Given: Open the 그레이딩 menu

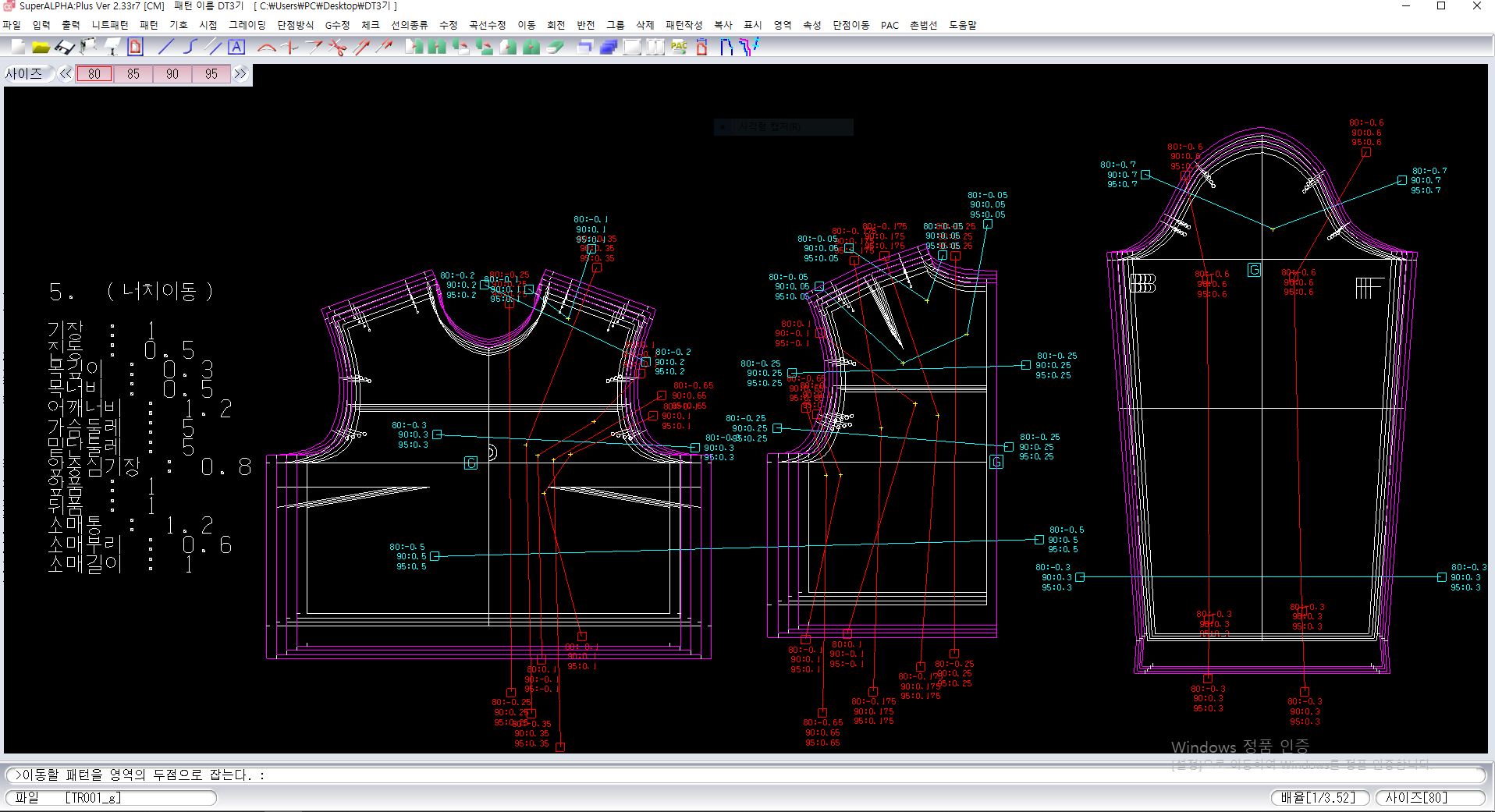Looking at the screenshot, I should coord(247,25).
